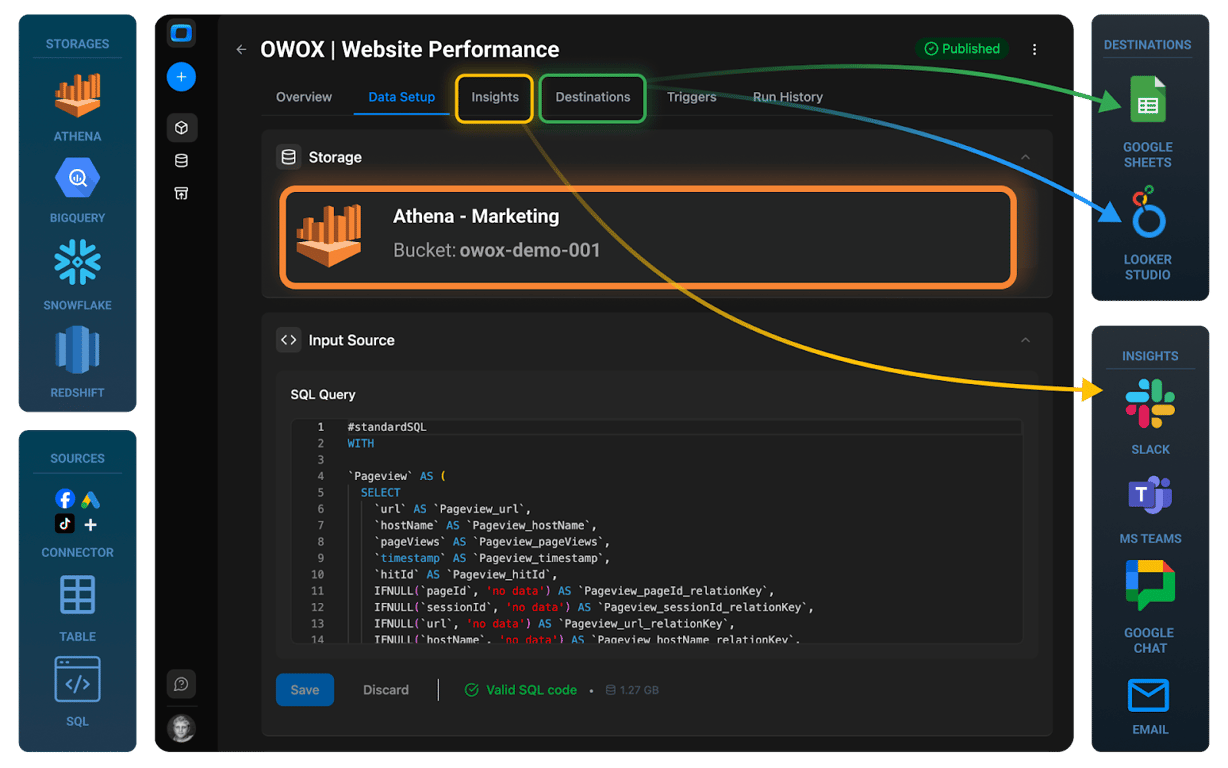Click the blue plus create button

pos(181,77)
